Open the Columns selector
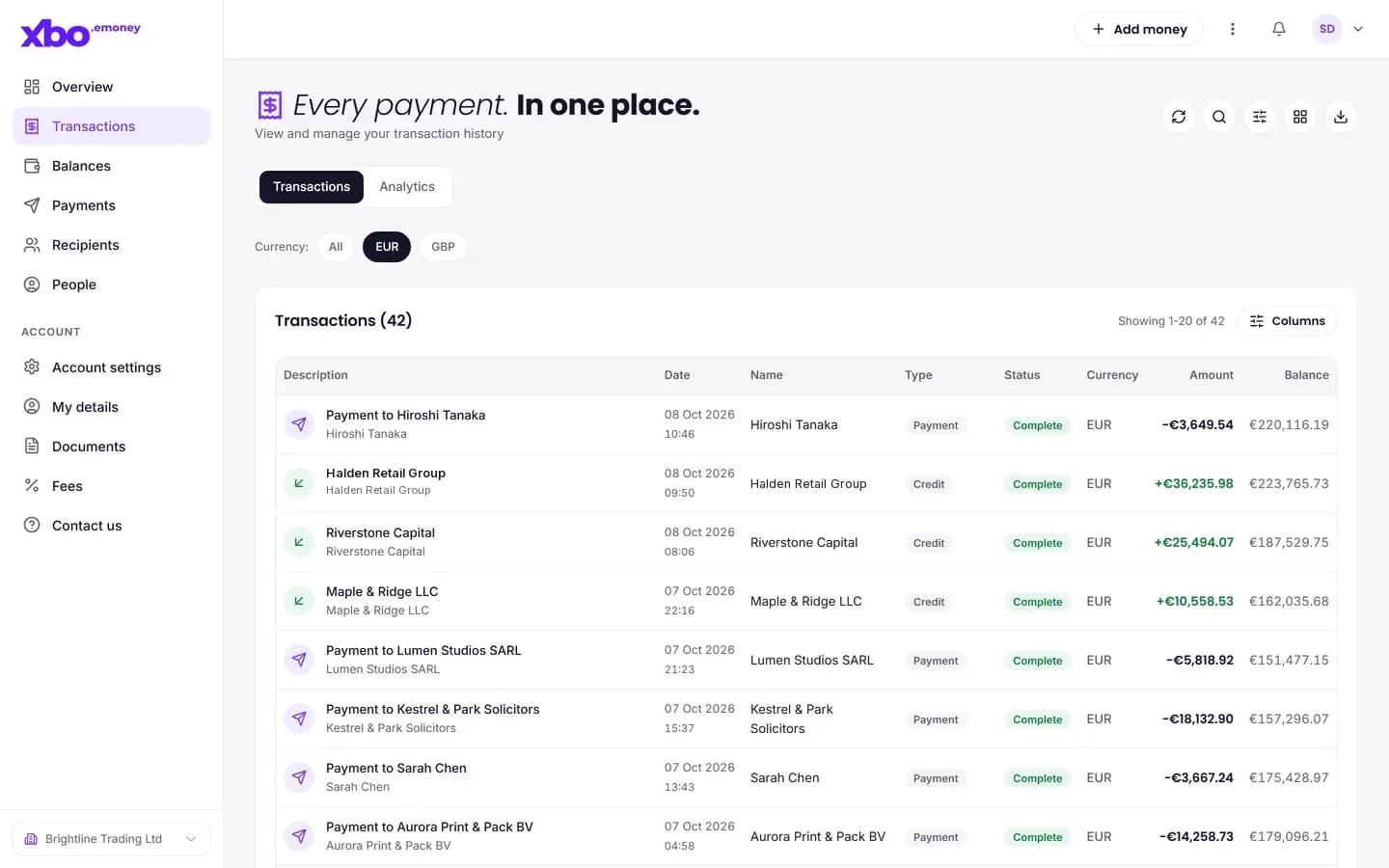The height and width of the screenshot is (868, 1389). click(1288, 321)
